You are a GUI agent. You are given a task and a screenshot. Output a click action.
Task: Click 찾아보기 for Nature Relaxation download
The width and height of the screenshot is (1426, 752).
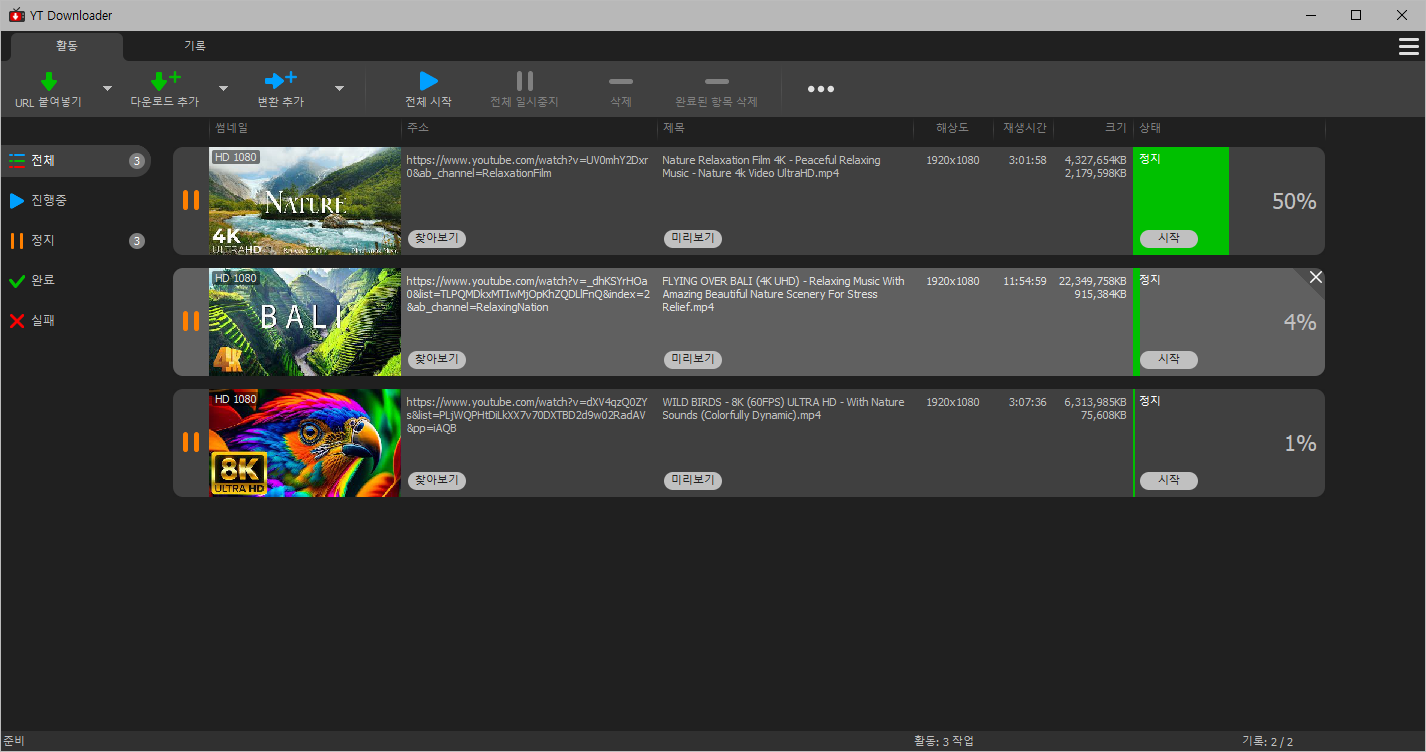437,238
